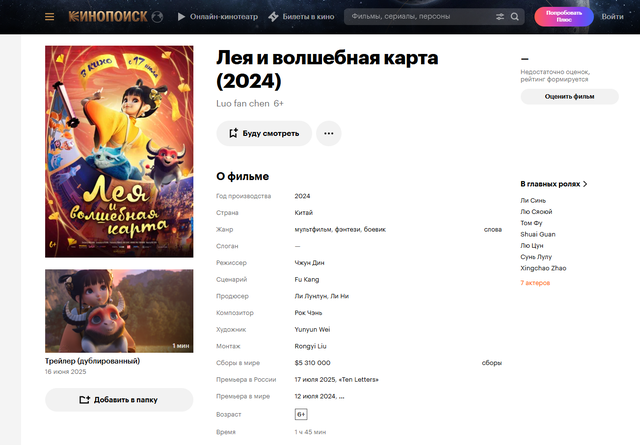Screen dimensions: 640x445
Task: Open the боевик genre link
Action: pos(375,229)
